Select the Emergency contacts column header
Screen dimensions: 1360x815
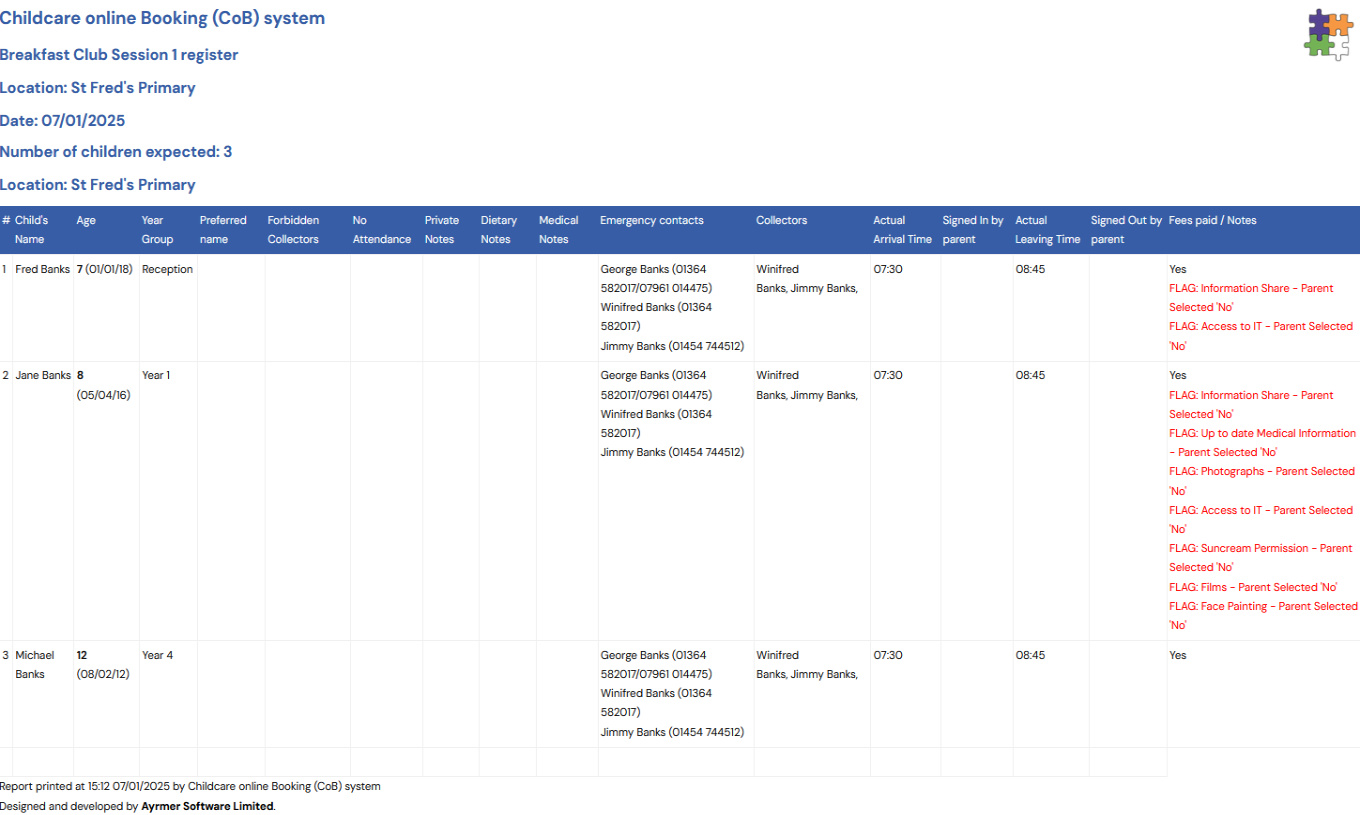pos(651,221)
